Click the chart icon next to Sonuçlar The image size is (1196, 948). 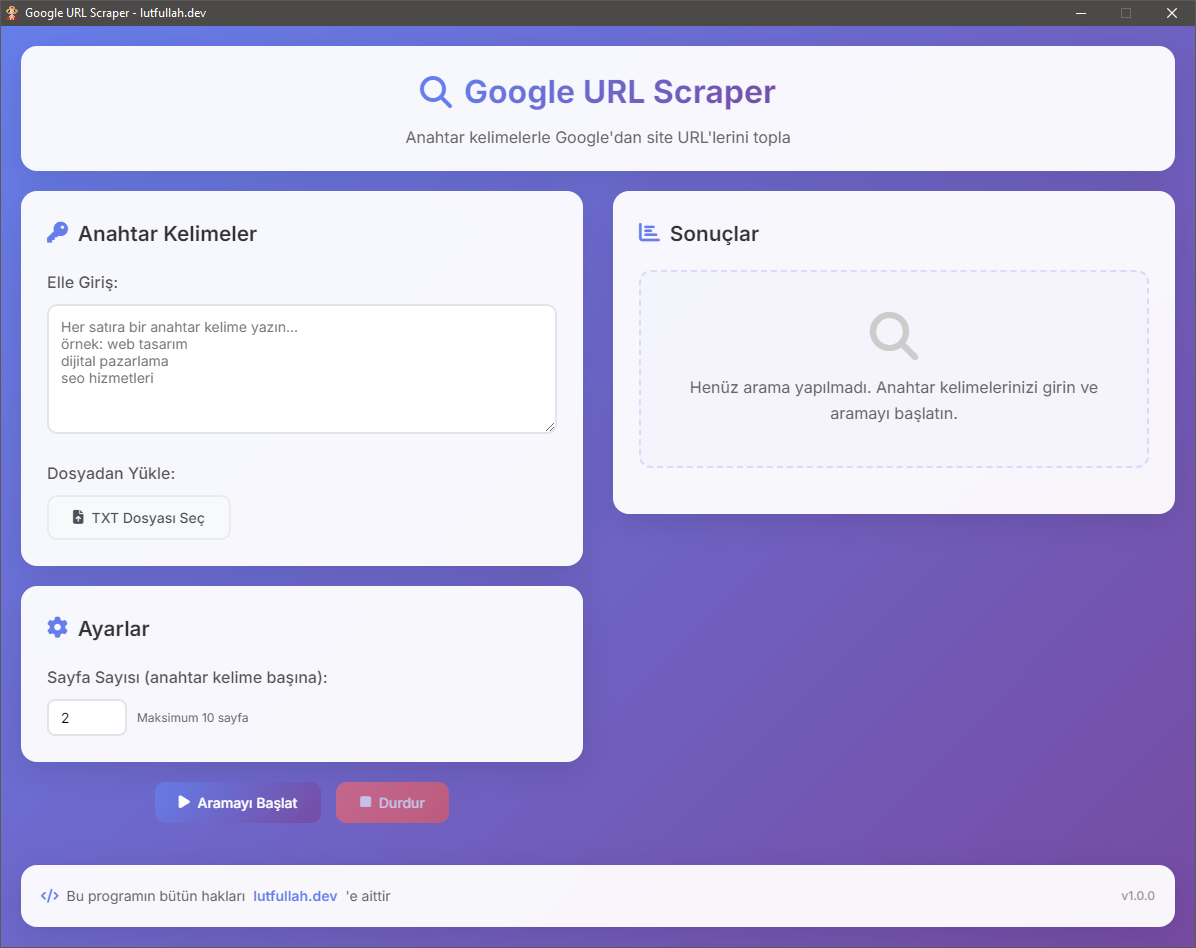point(647,231)
